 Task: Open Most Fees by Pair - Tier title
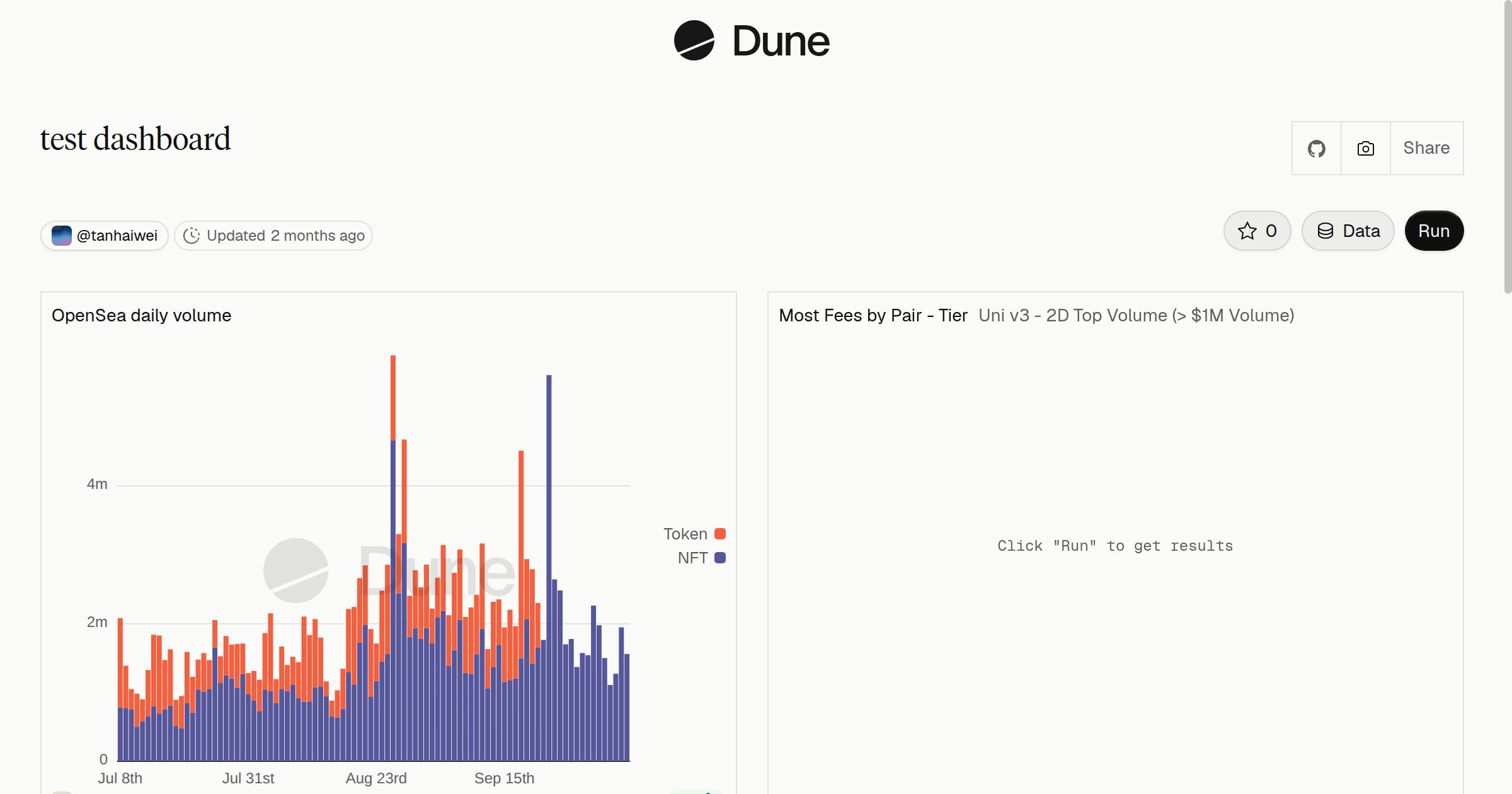873,315
